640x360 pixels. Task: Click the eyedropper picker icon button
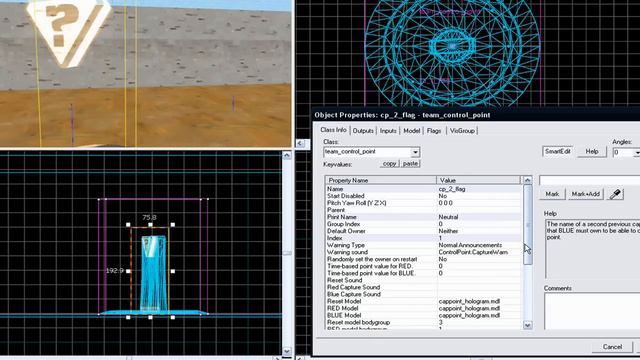tap(616, 194)
